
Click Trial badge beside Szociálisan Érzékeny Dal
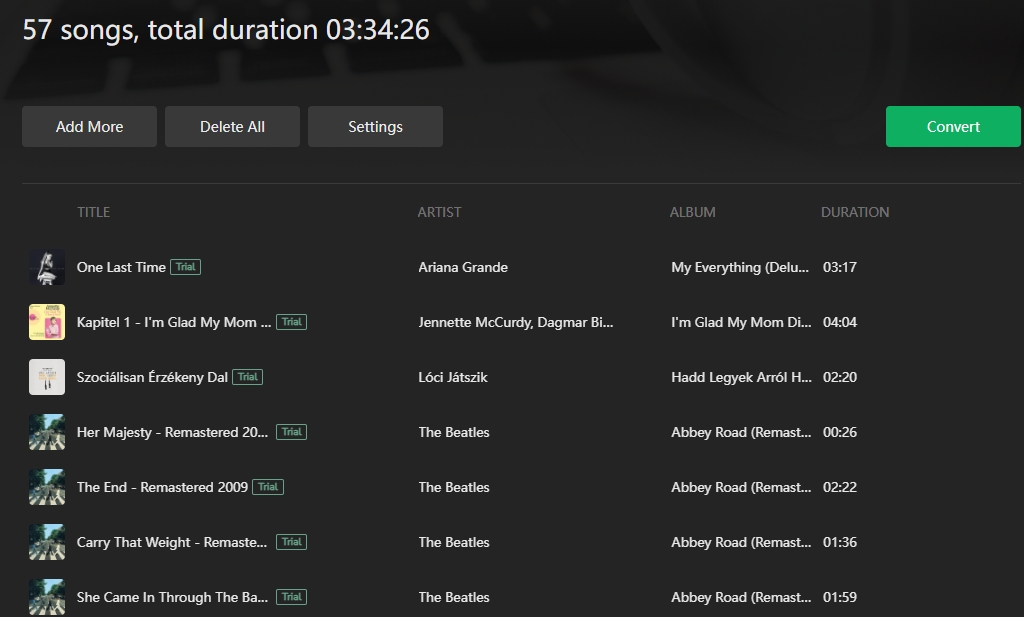point(247,377)
